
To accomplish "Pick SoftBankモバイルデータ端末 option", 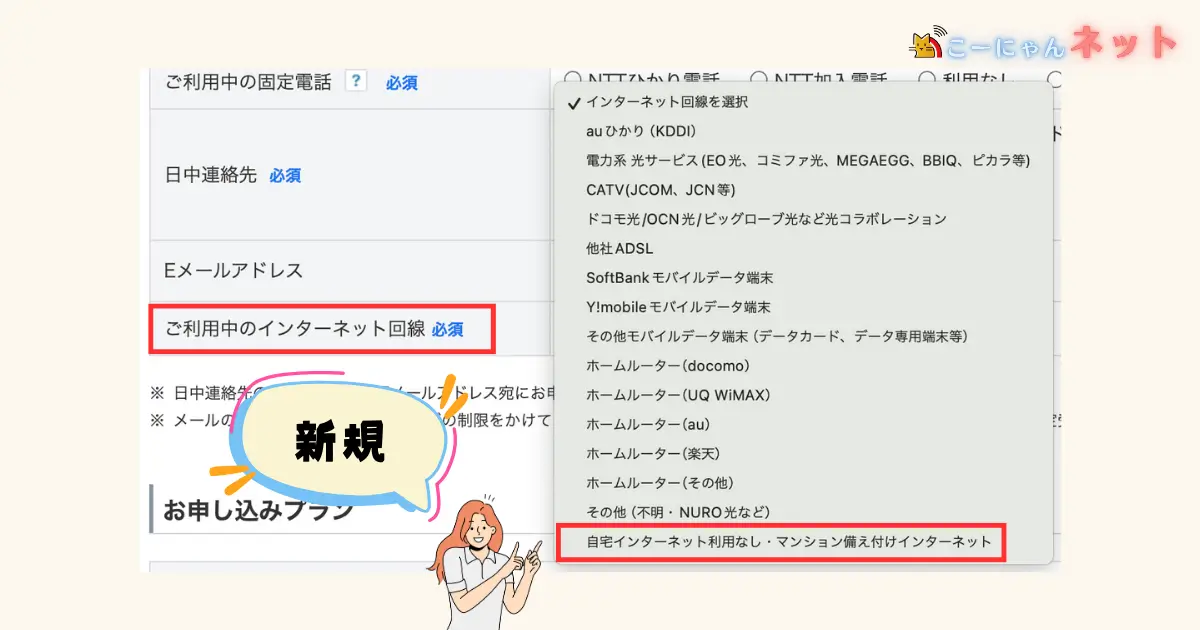I will [803, 277].
